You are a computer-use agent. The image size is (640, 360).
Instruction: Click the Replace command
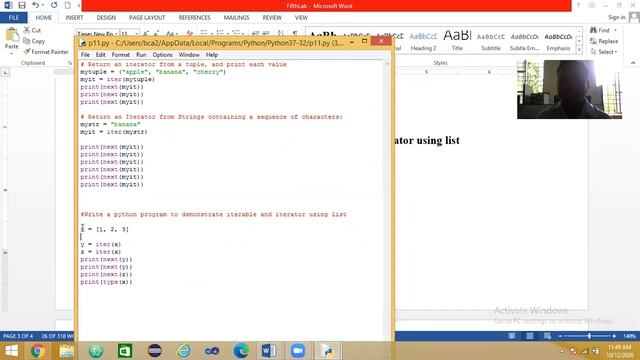click(x=604, y=41)
